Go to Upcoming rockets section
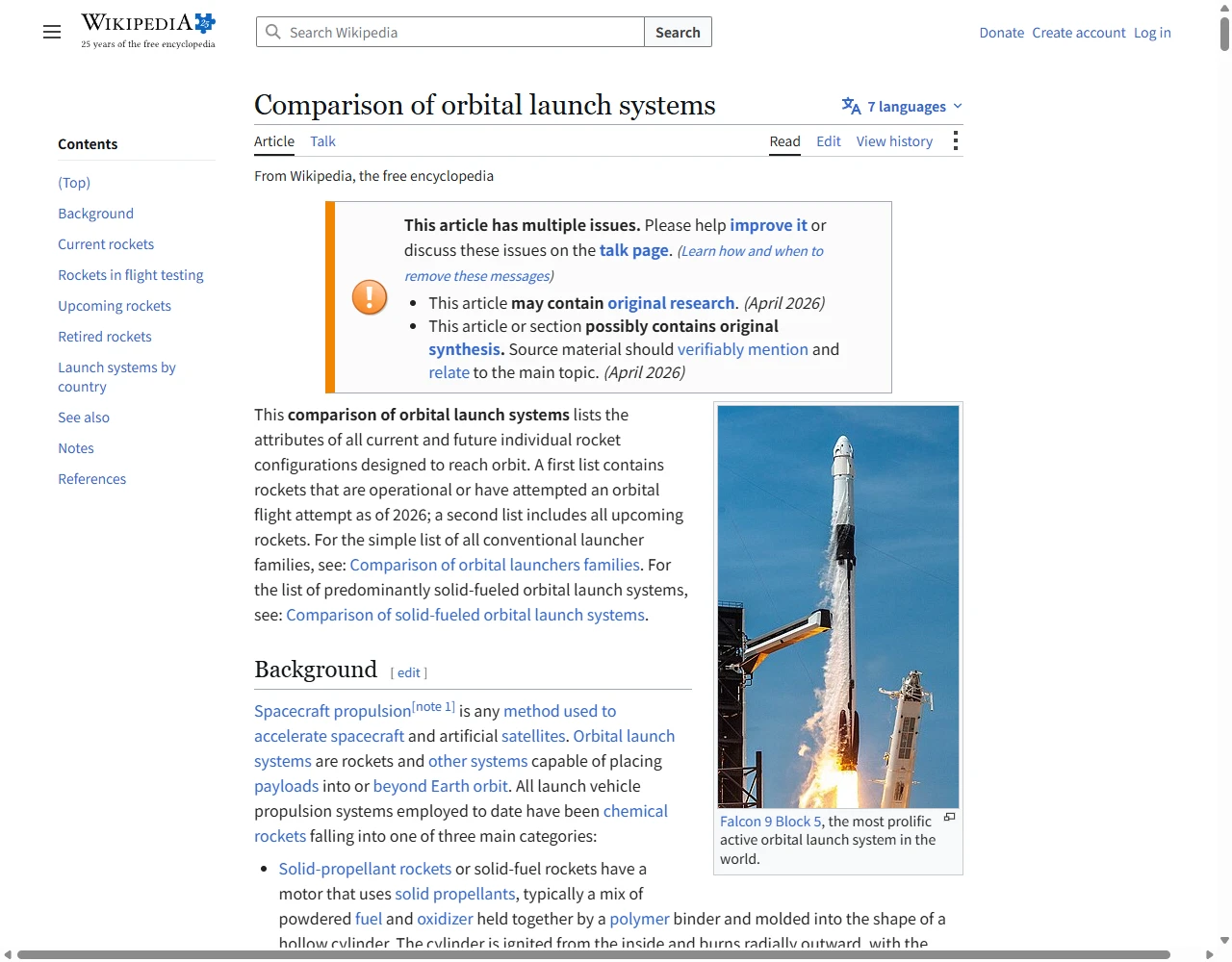Image resolution: width=1232 pixels, height=962 pixels. (115, 306)
